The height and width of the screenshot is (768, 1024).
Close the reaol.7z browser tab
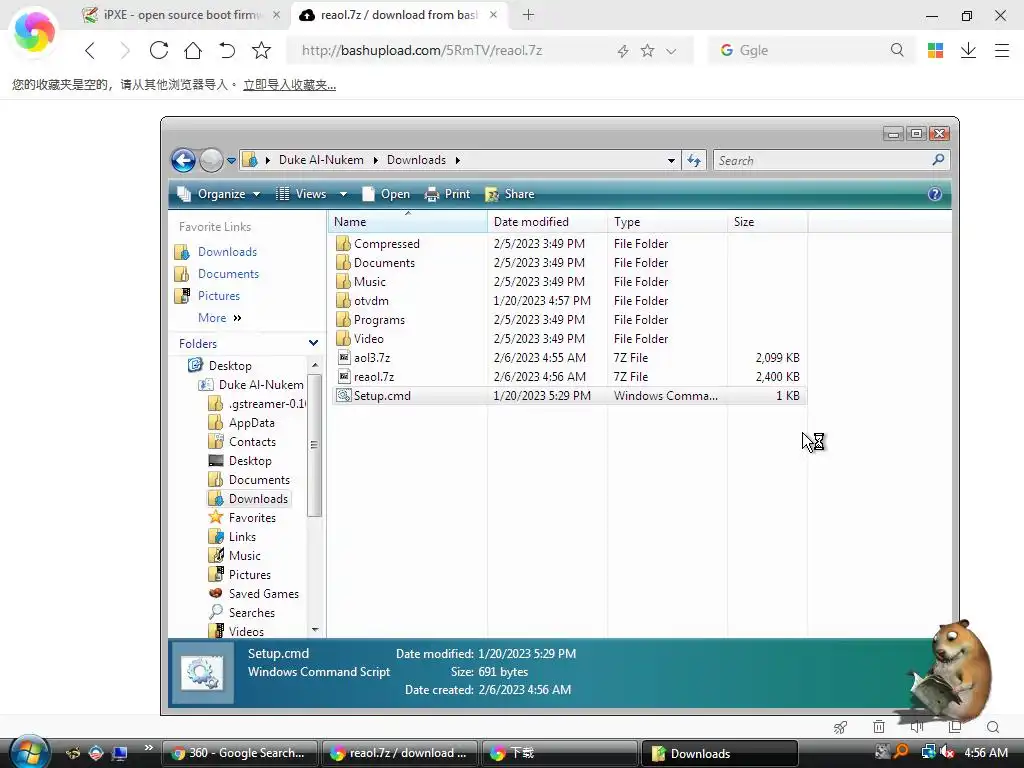pos(494,14)
